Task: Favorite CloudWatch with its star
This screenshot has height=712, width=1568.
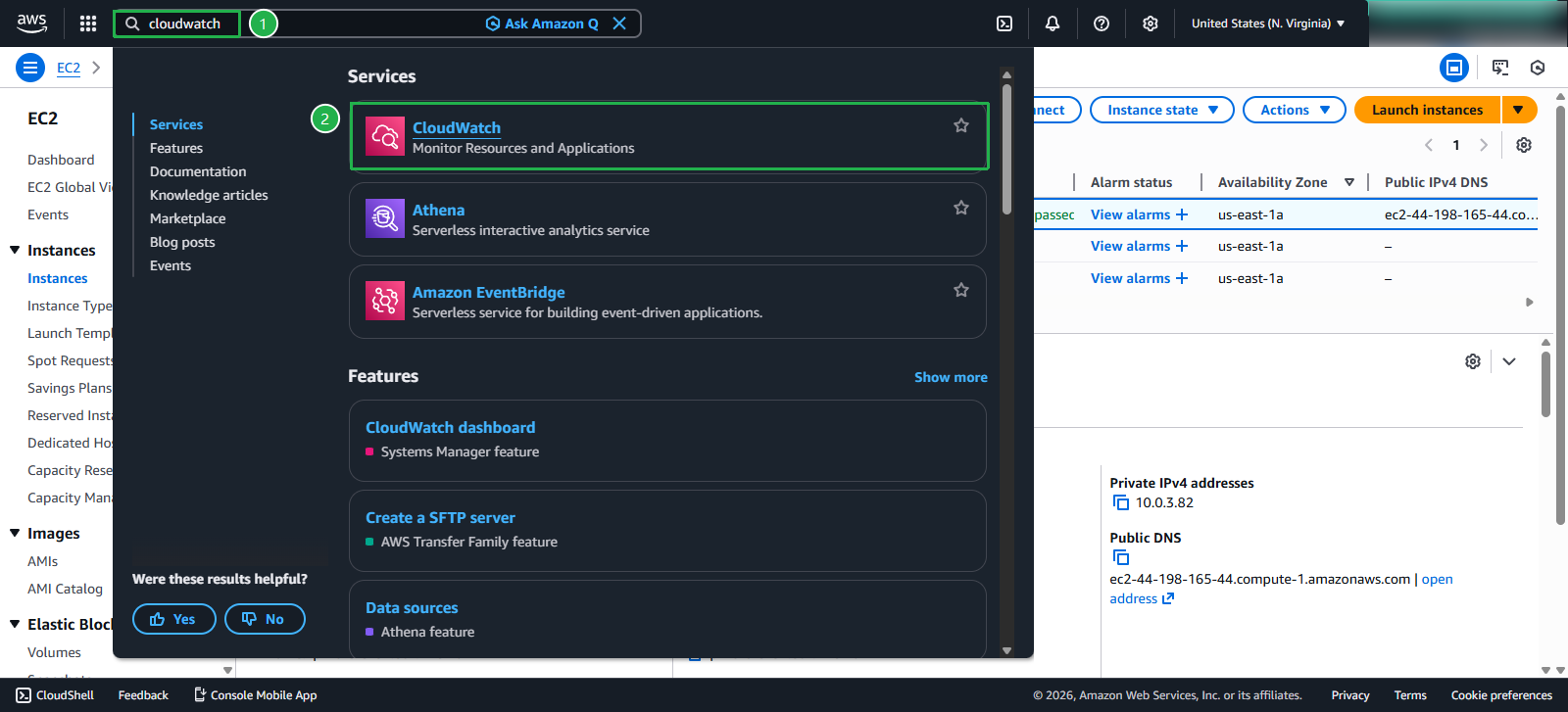Action: tap(961, 125)
